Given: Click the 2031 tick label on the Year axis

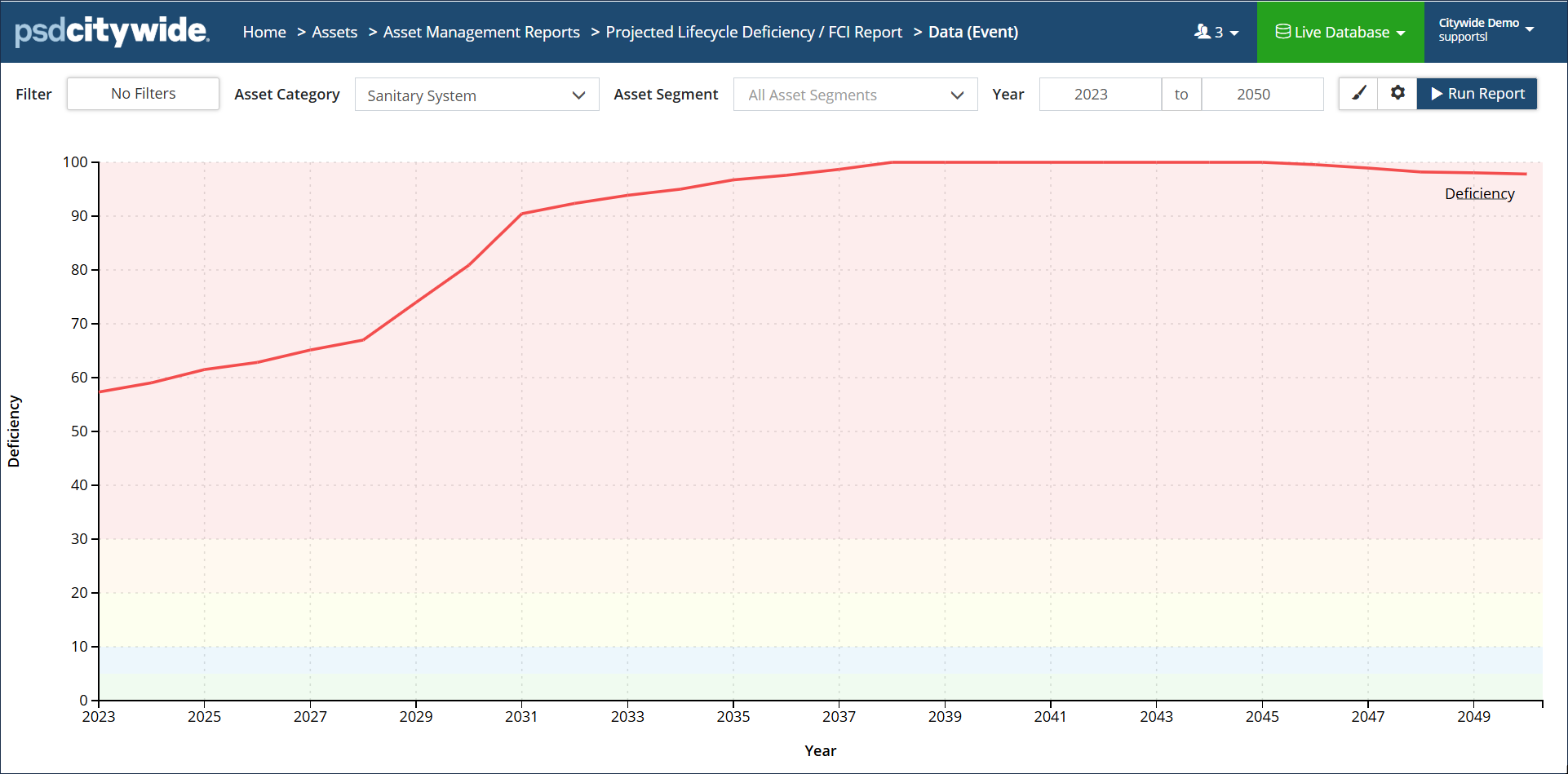Looking at the screenshot, I should 521,717.
